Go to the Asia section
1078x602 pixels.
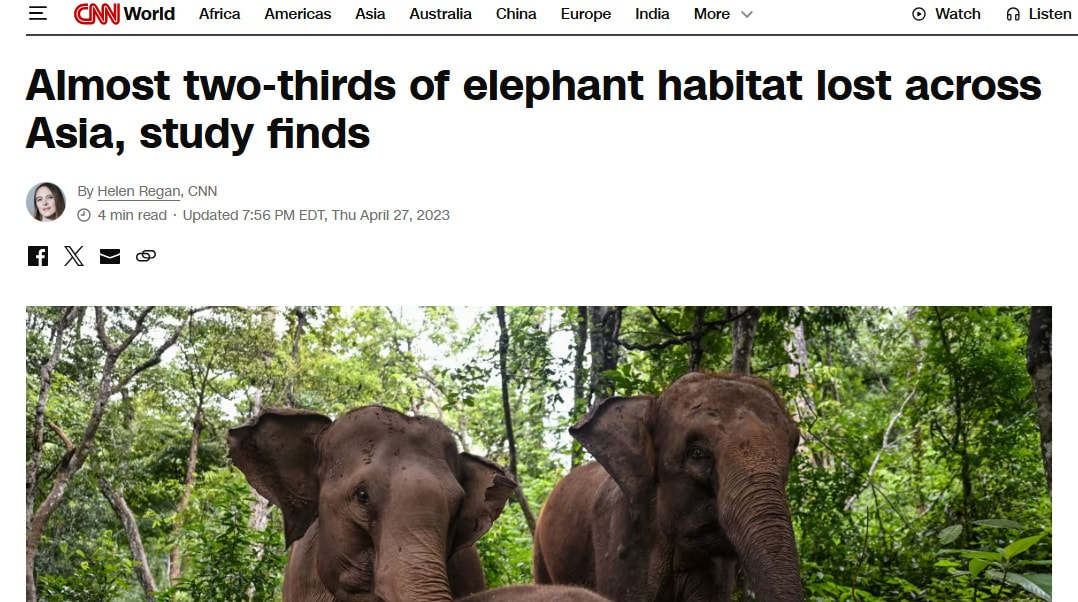point(370,14)
